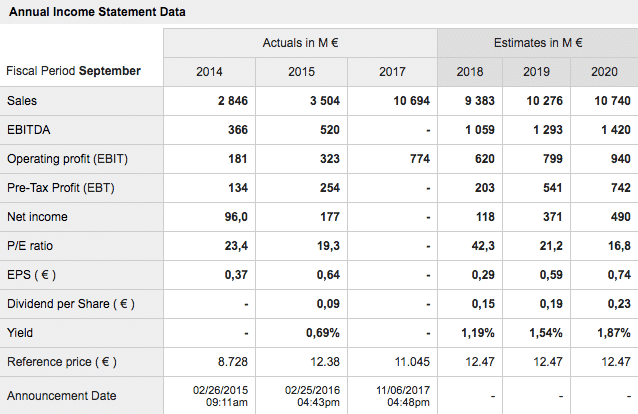This screenshot has height=414, width=638.
Task: Click the Operating profit (EBIT) row label
Action: 67,159
